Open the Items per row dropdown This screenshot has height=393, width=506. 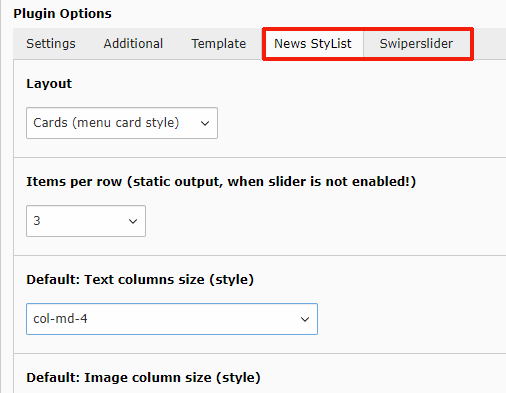coord(86,221)
